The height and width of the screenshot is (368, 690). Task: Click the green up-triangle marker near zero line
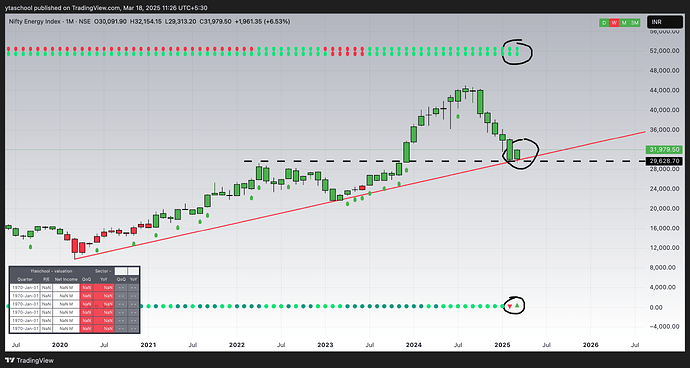[x=518, y=305]
